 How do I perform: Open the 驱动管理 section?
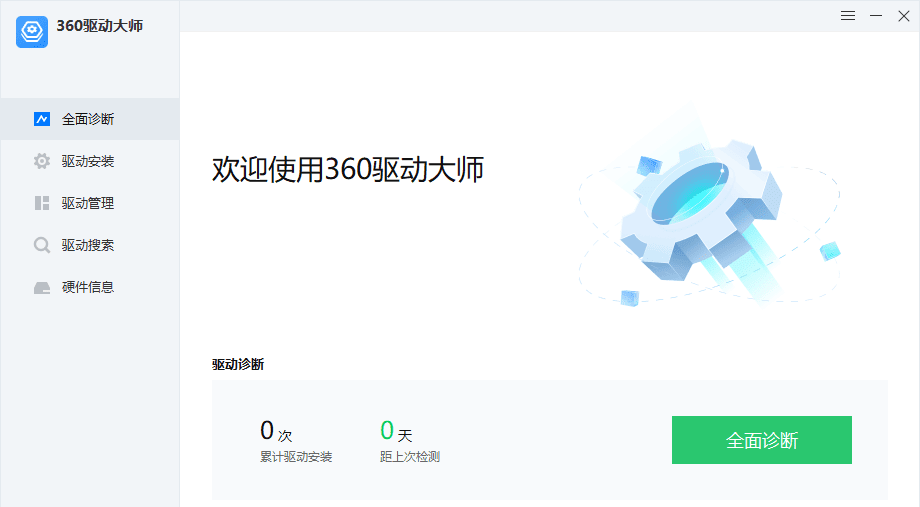tap(90, 203)
